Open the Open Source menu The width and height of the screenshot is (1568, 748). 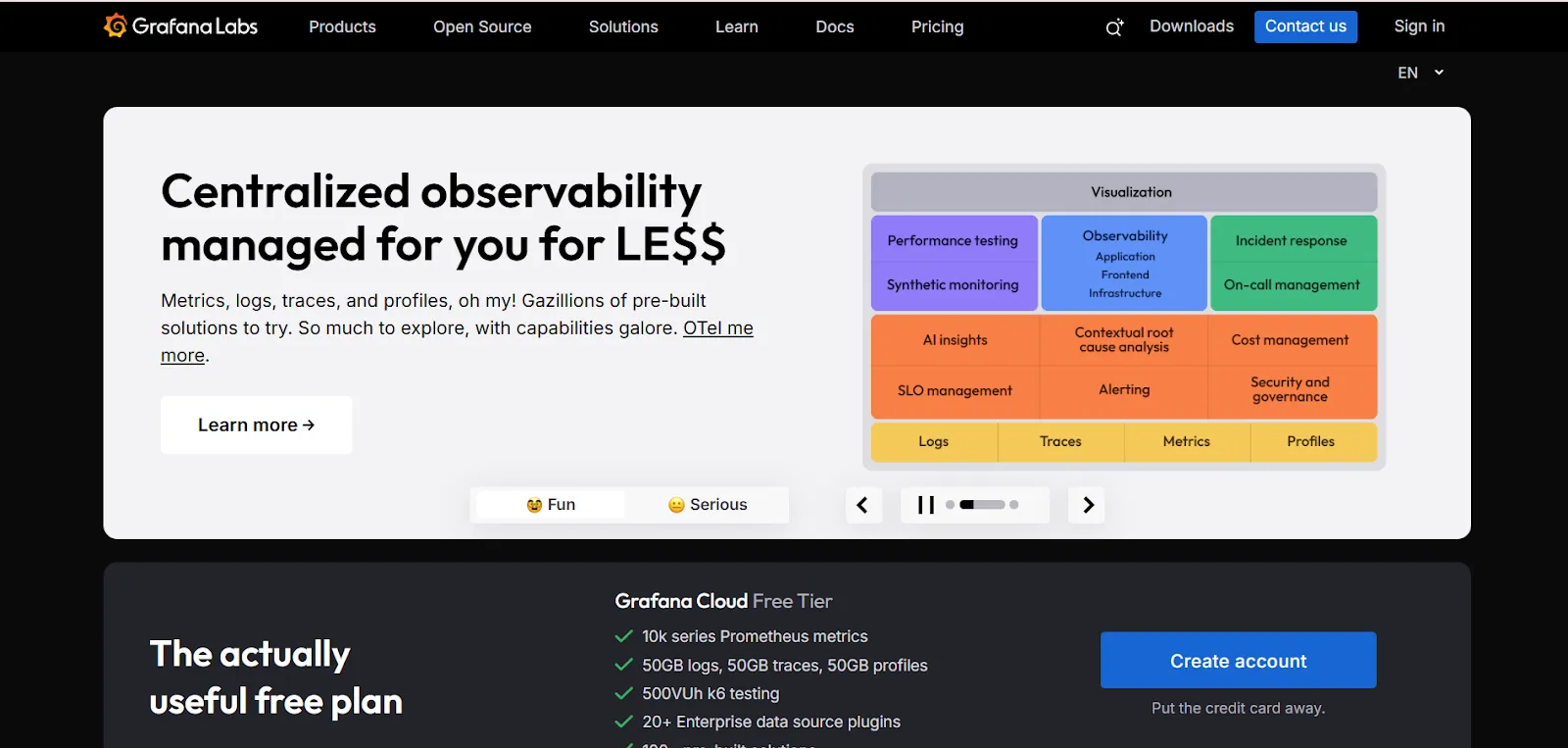tap(482, 26)
